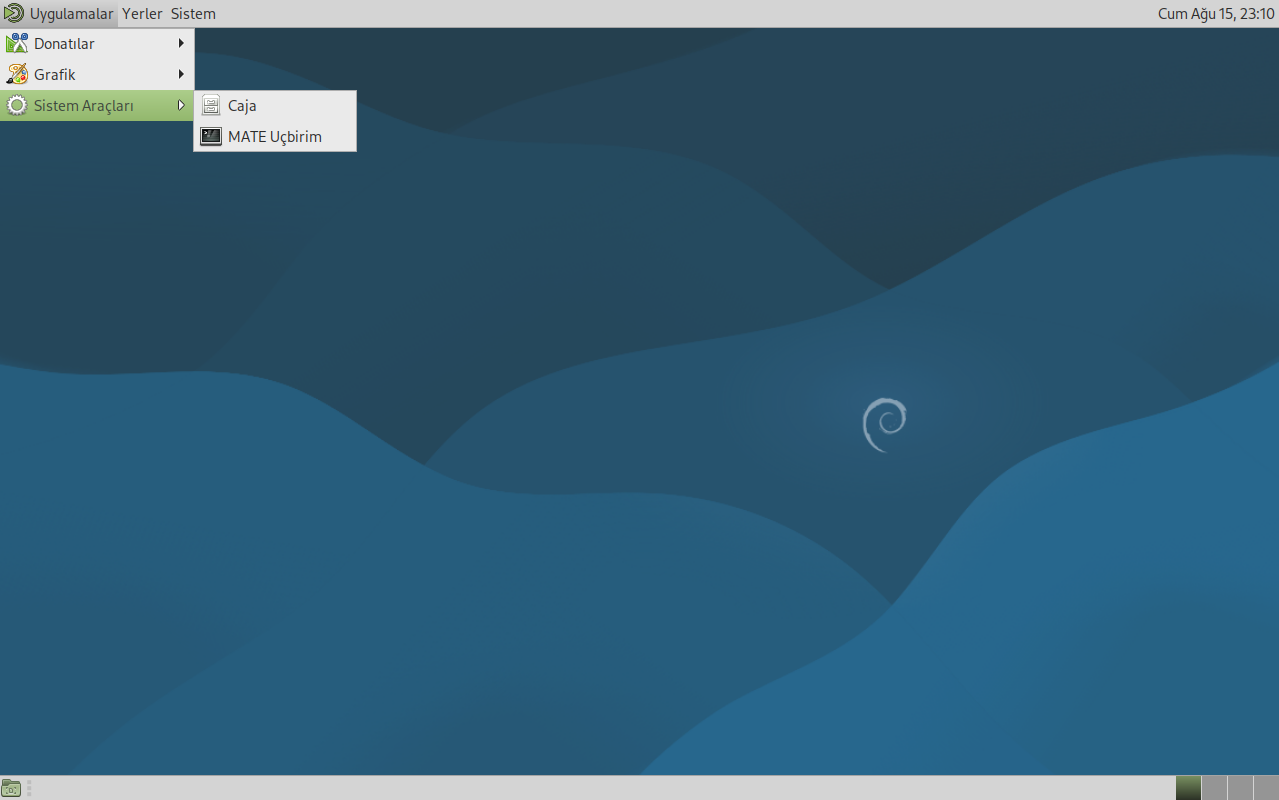Expand the Sistem Araçları submenu arrow

coord(181,105)
